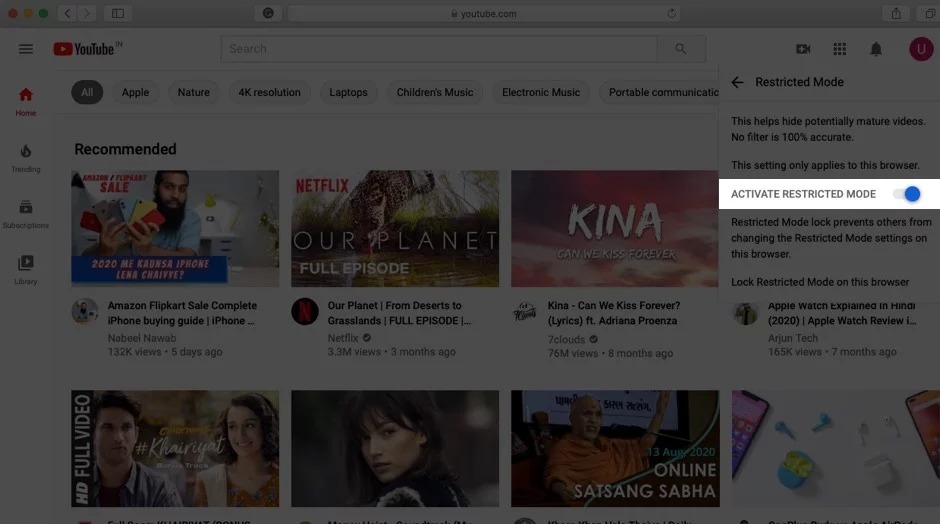The width and height of the screenshot is (940, 524).
Task: Select the 4K resolution chip
Action: pos(269,93)
